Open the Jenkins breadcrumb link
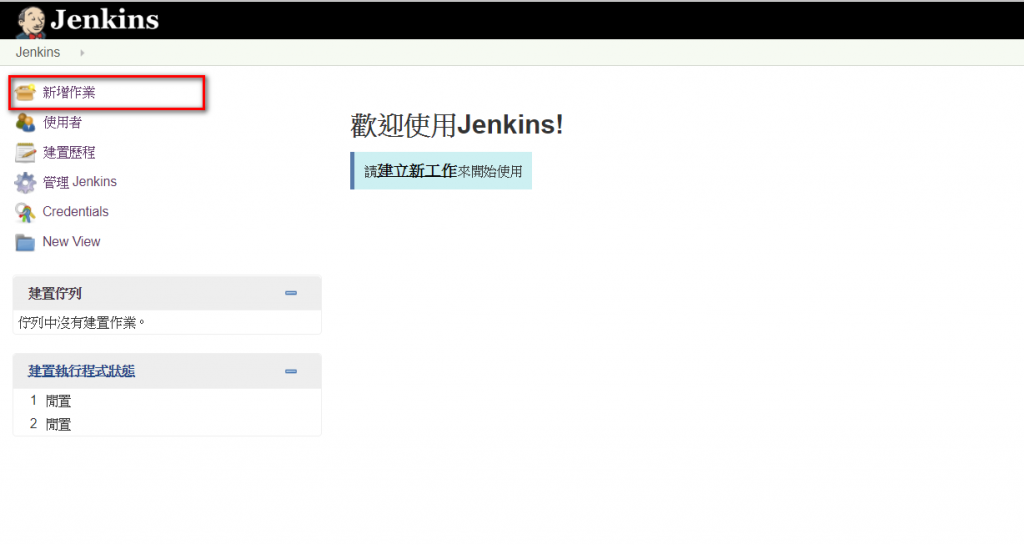Viewport: 1024px width, 545px height. click(38, 52)
